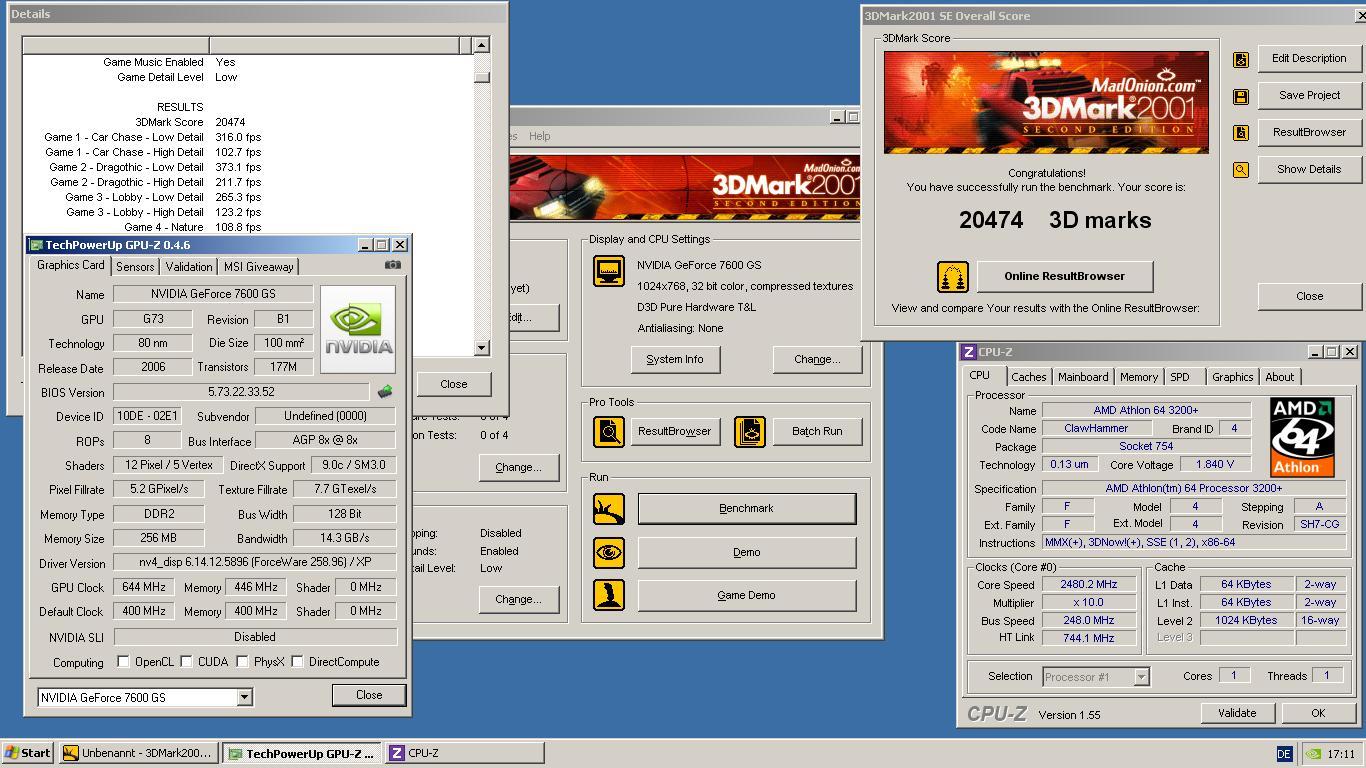Click the Demo eye icon
The width and height of the screenshot is (1366, 768).
(x=609, y=552)
